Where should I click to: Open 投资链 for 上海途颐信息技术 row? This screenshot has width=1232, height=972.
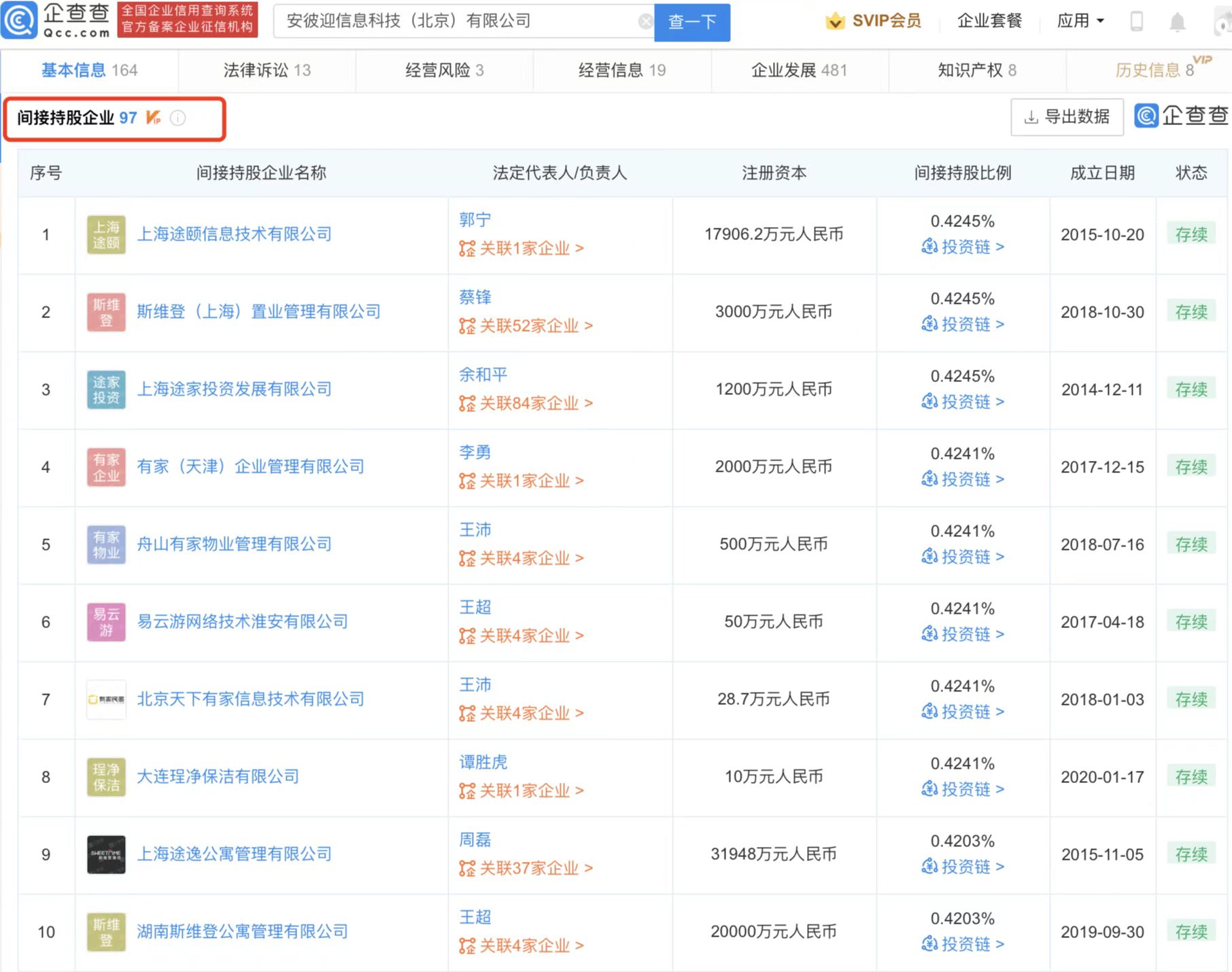(x=963, y=247)
